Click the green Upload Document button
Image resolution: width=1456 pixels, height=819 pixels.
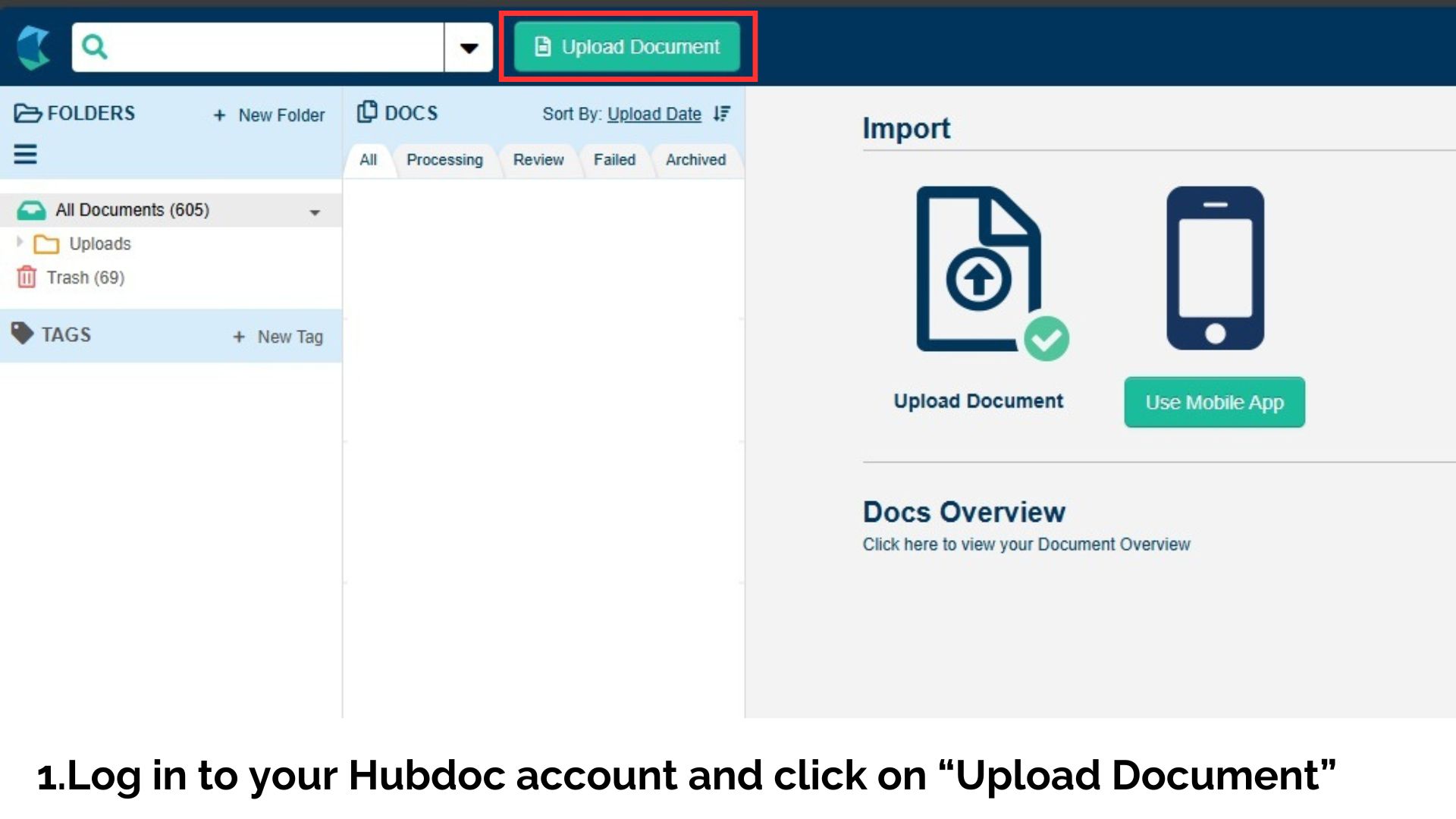(x=627, y=47)
